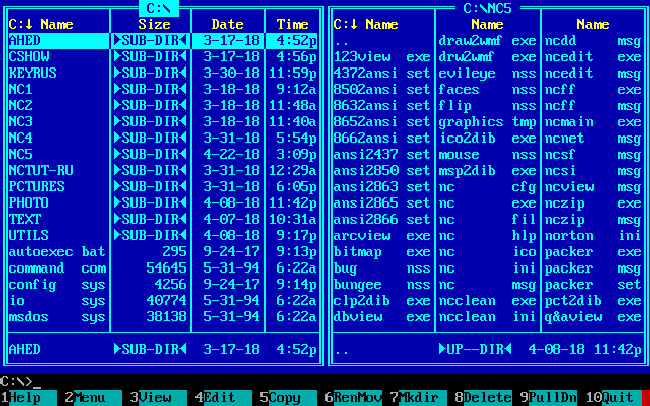Select the ansi2437 set file
Image resolution: width=650 pixels, height=406 pixels.
tap(382, 154)
